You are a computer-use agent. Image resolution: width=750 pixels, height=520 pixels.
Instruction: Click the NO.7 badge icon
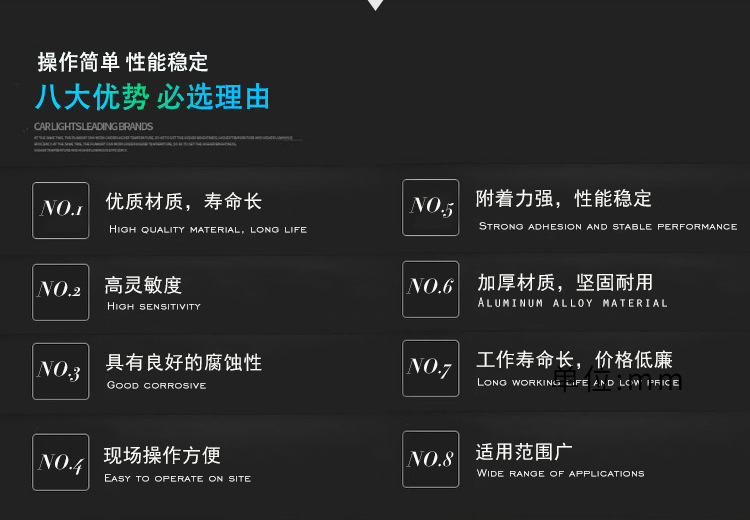430,368
